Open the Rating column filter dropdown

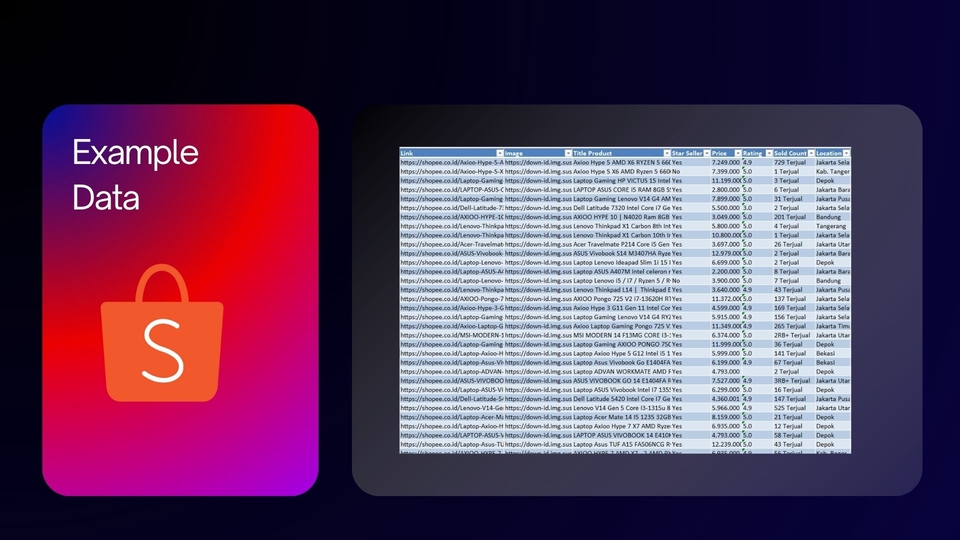pyautogui.click(x=767, y=153)
